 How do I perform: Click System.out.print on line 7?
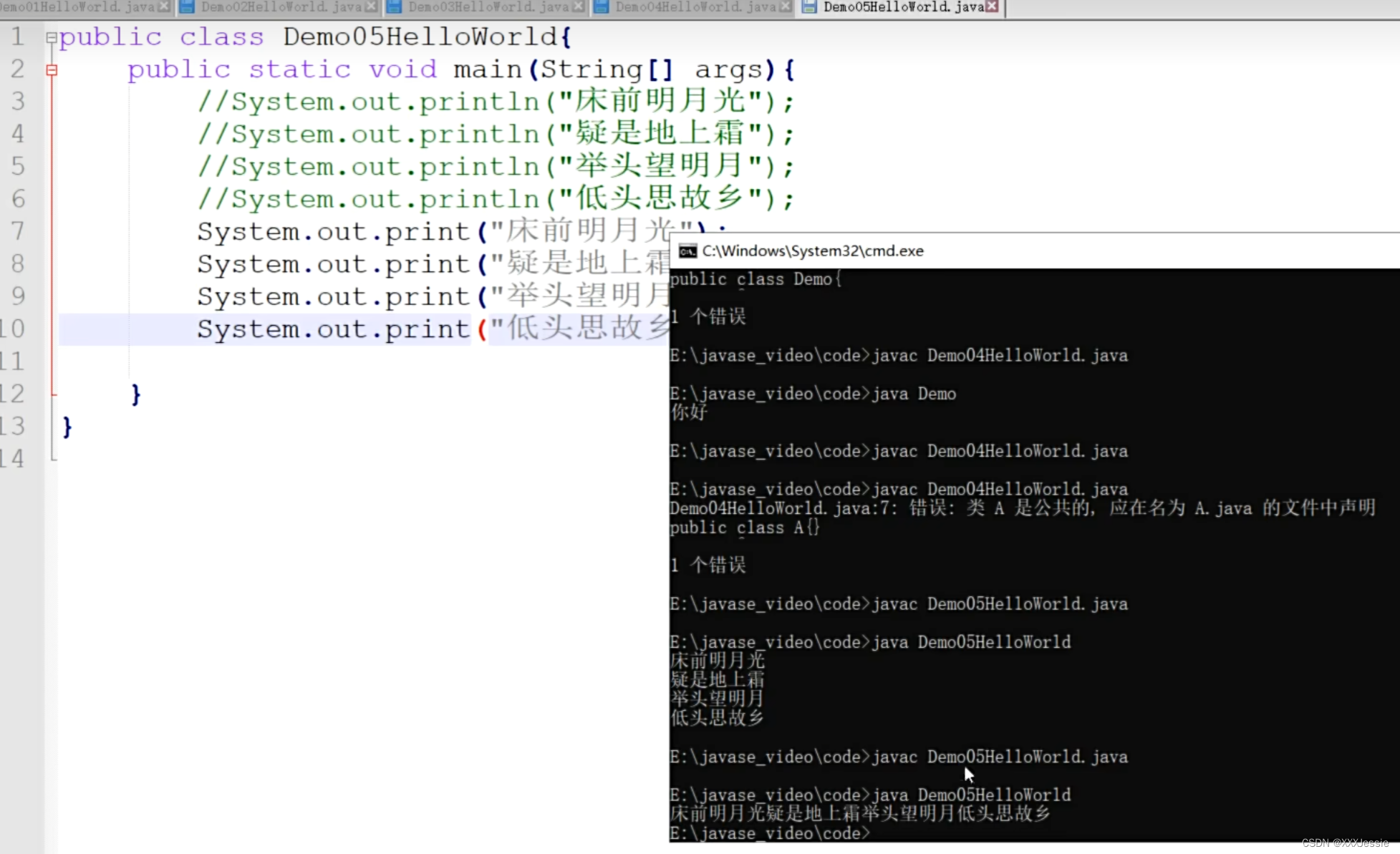(x=333, y=232)
